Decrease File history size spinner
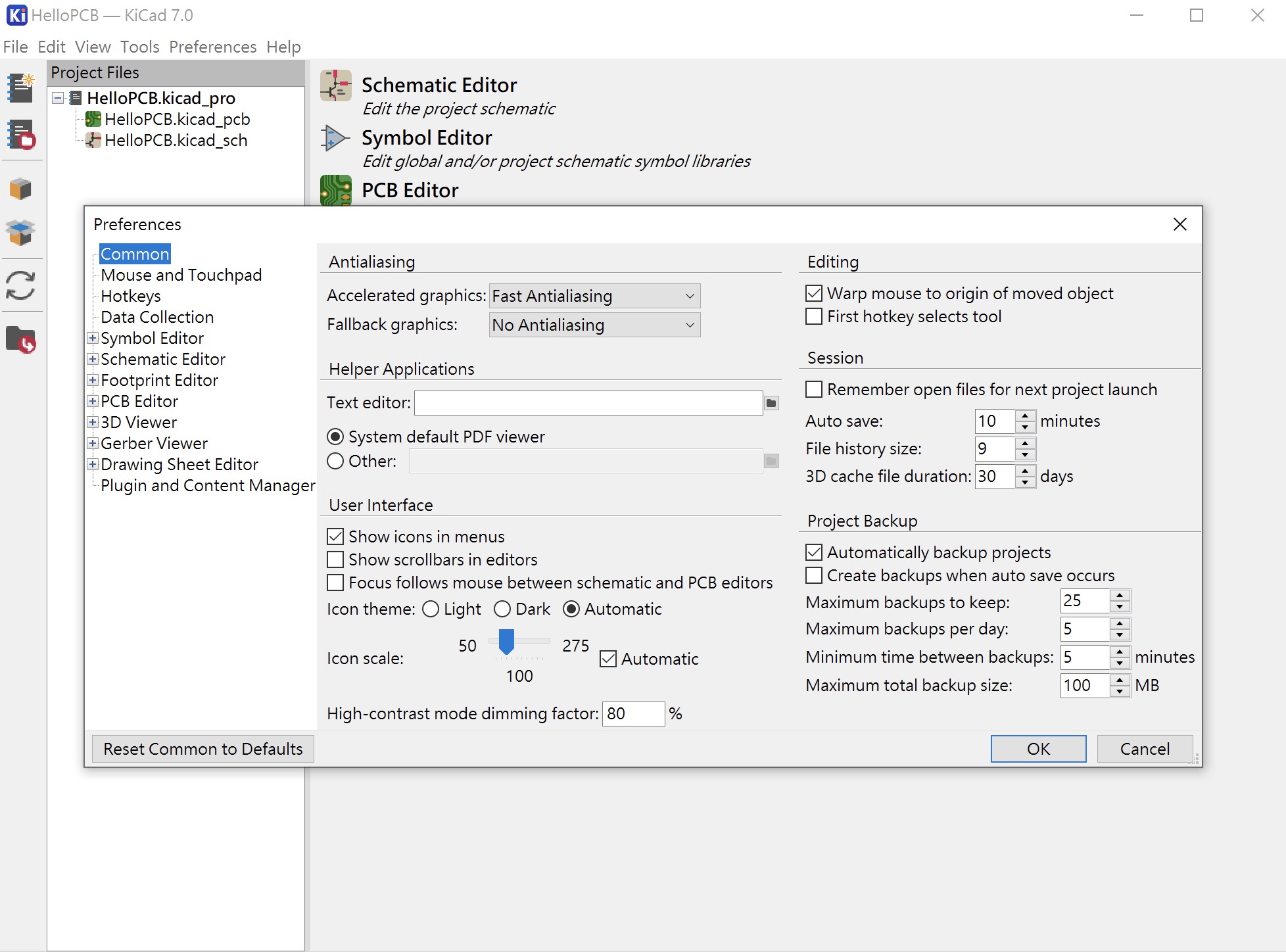This screenshot has width=1286, height=952. (1025, 455)
